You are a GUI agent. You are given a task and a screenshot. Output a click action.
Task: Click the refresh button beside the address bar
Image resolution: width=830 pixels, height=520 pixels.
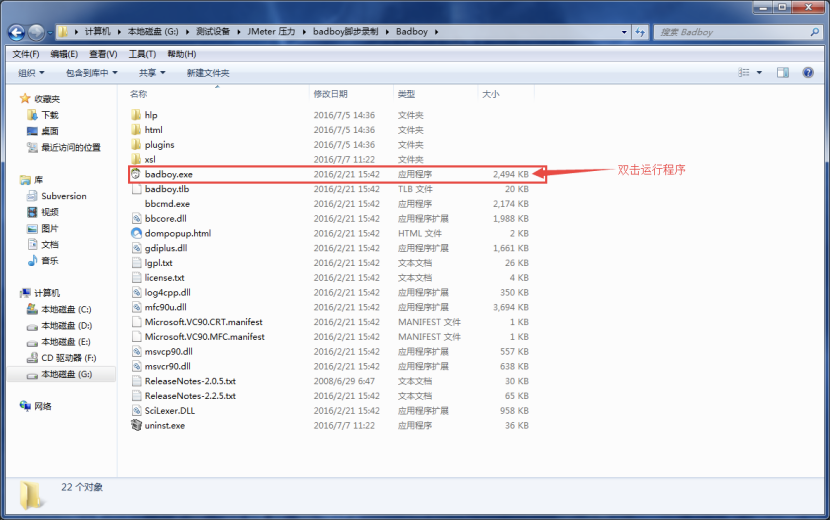(x=640, y=32)
